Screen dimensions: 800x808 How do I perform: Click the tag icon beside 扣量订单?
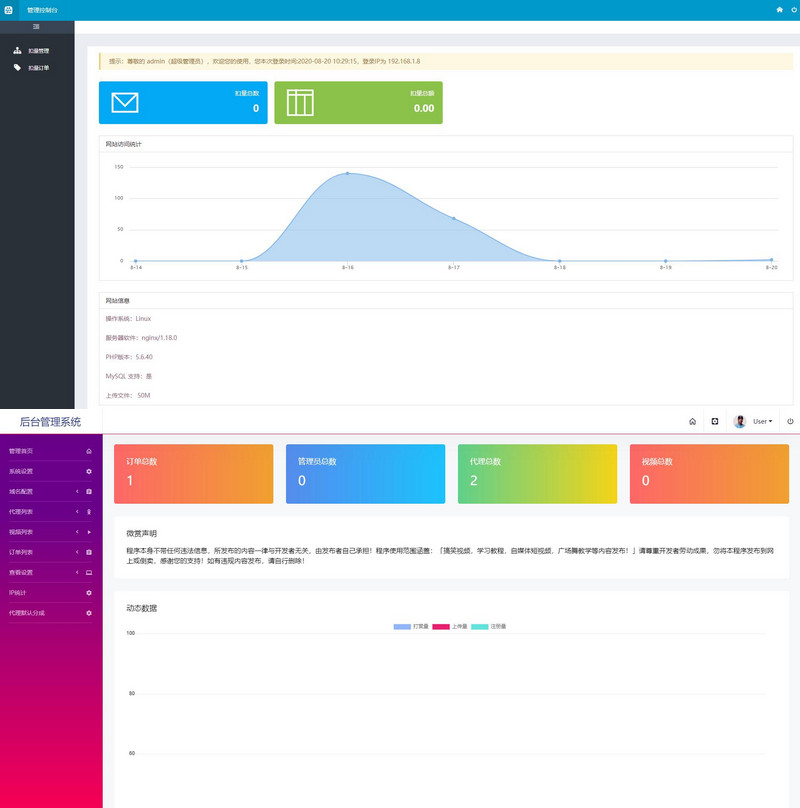[17, 68]
